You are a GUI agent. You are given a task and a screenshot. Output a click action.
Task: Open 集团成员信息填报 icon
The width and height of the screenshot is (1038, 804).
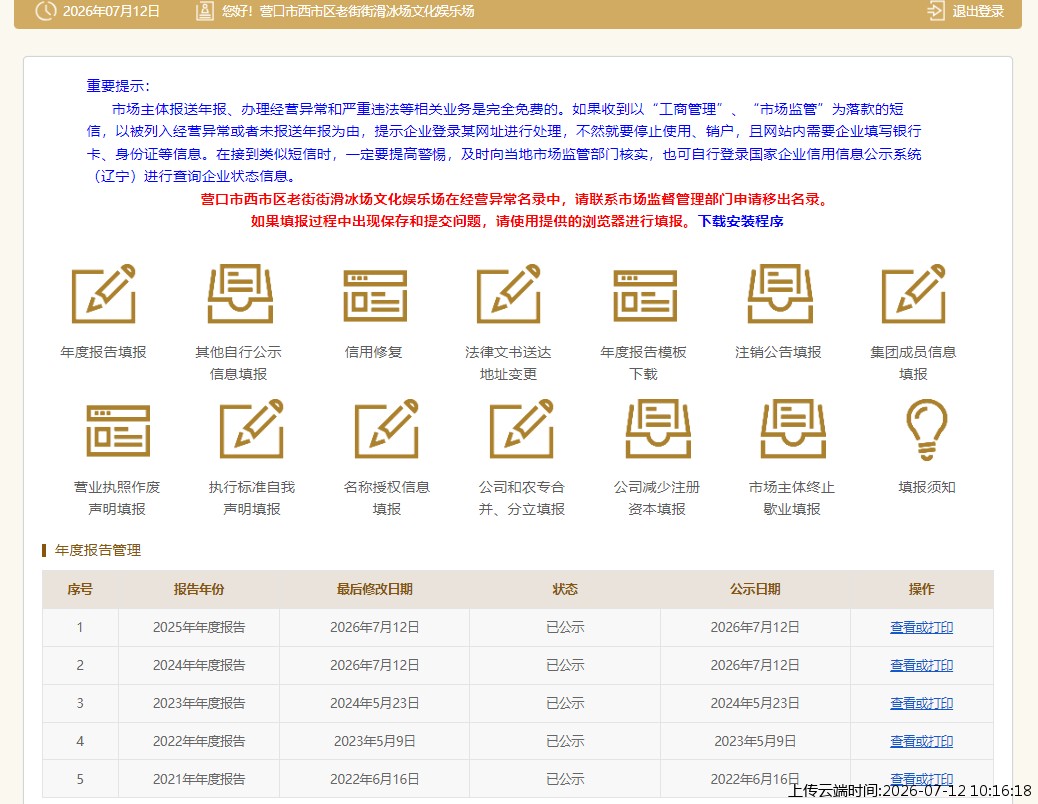[914, 294]
